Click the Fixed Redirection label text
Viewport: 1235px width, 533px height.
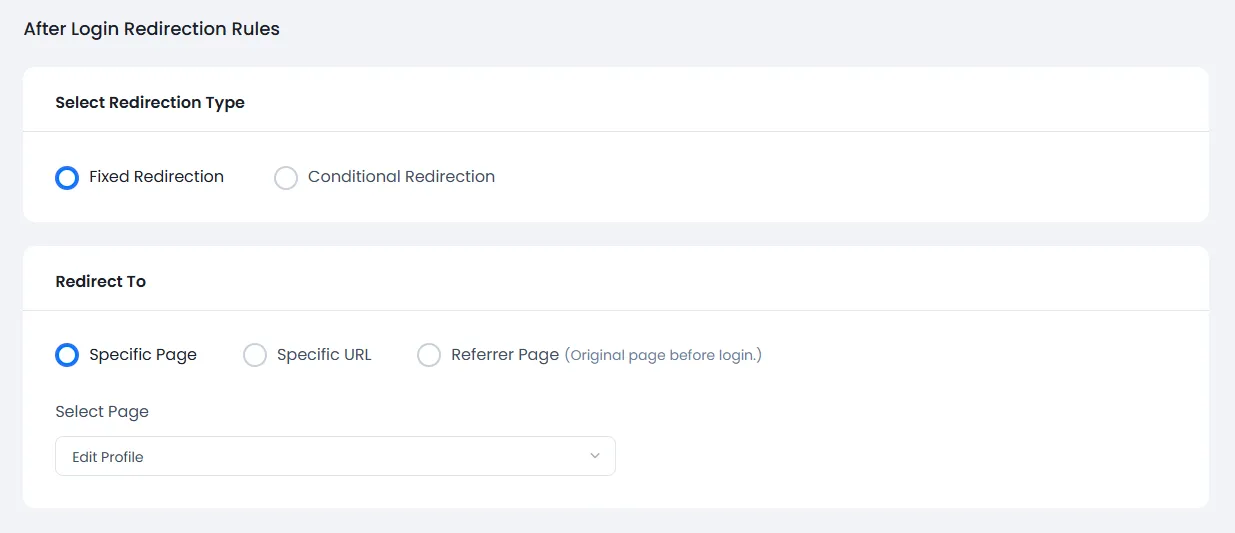[156, 177]
